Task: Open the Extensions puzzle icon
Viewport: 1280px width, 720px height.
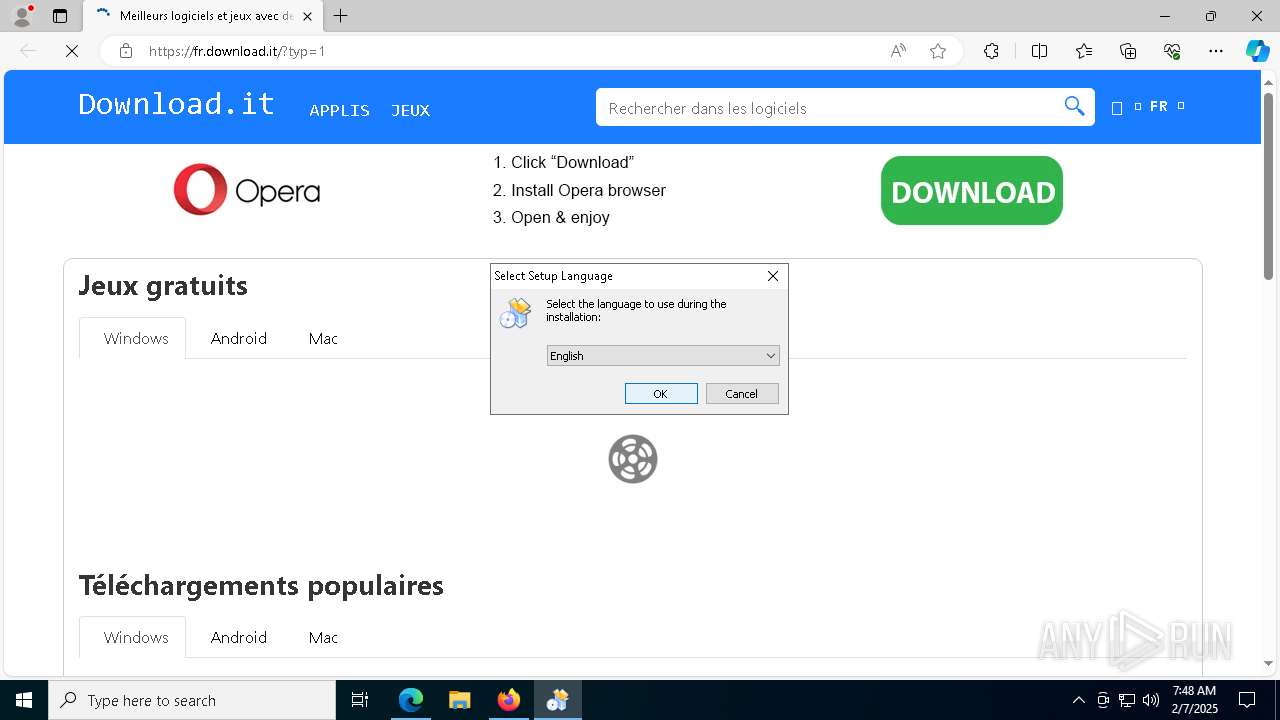Action: point(991,51)
